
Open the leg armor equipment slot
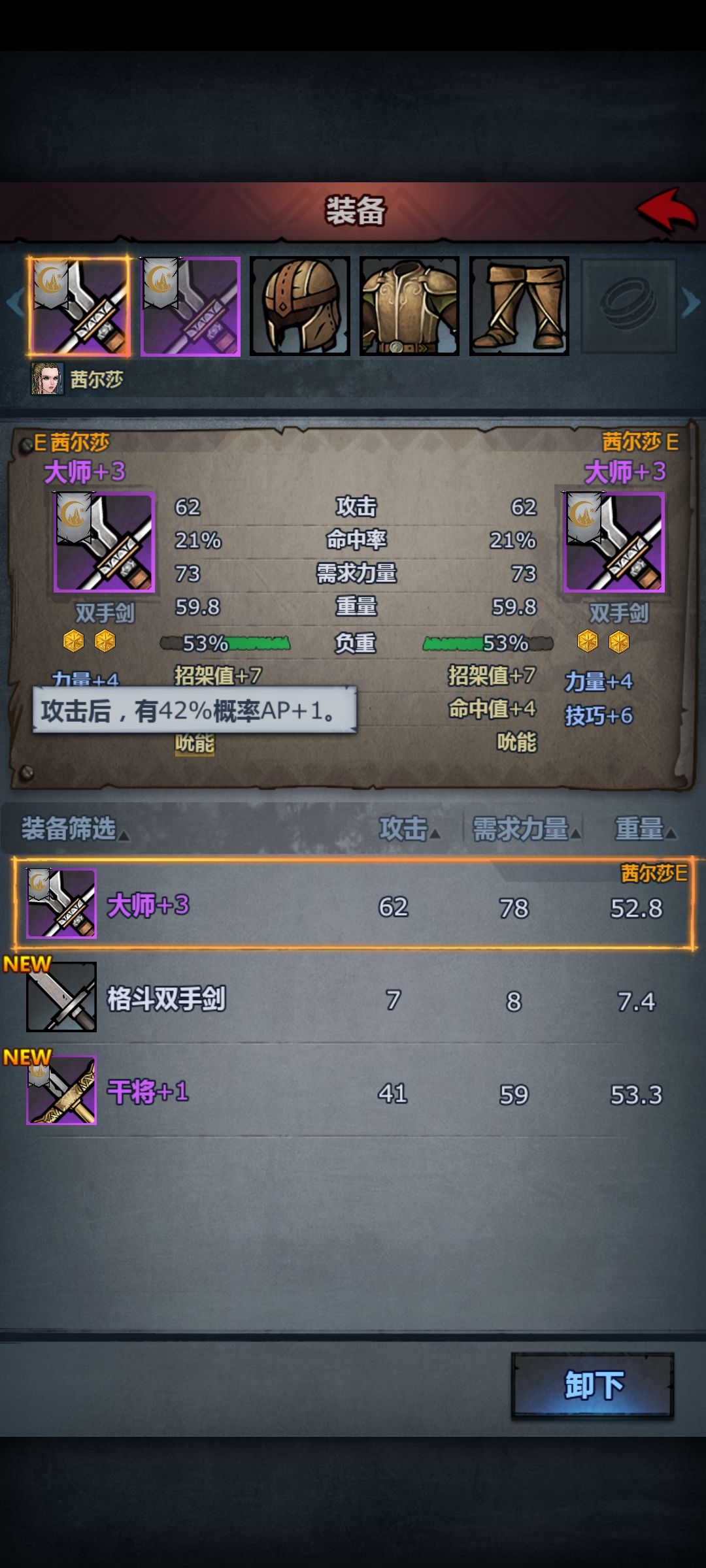coord(519,306)
